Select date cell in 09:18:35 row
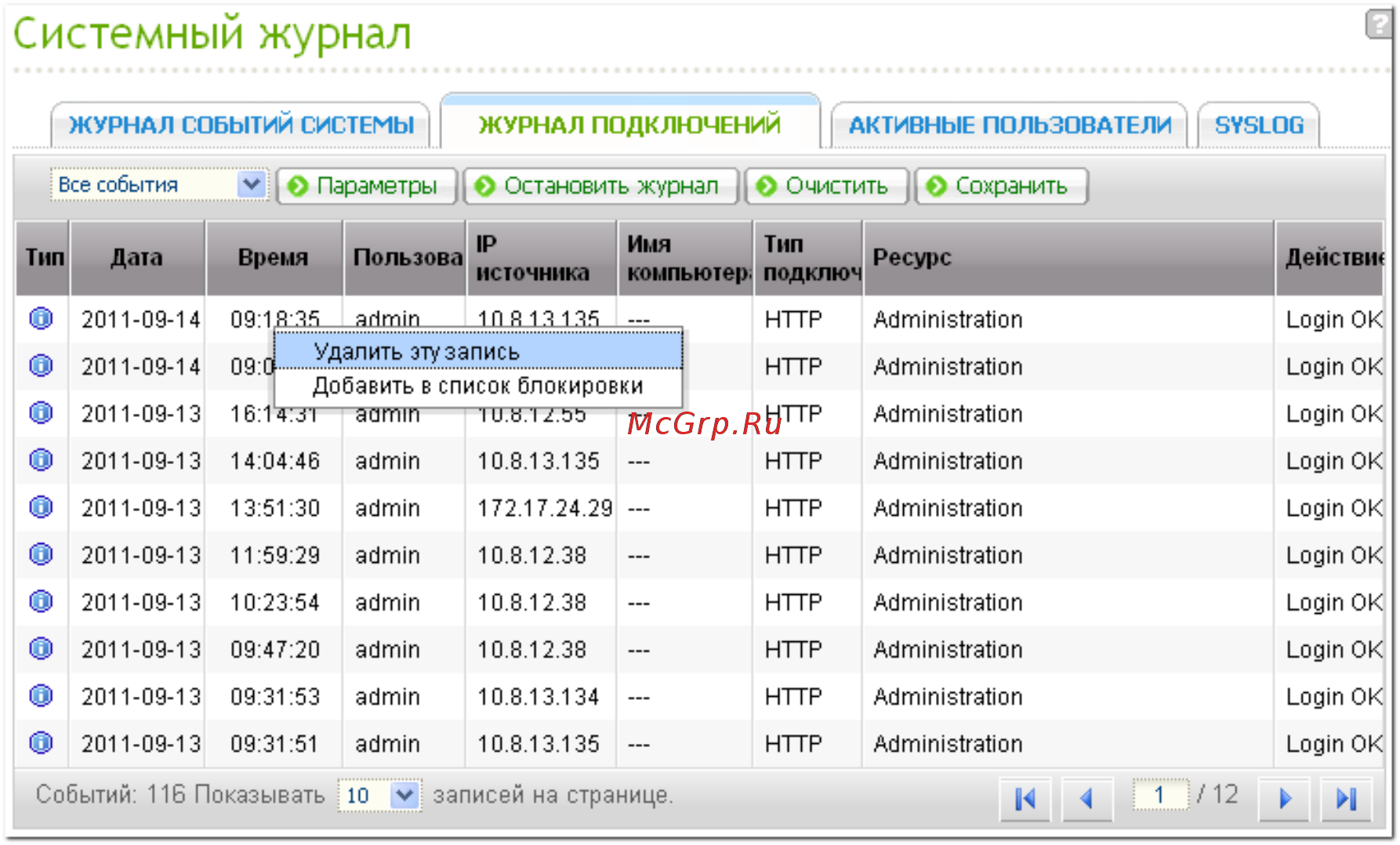This screenshot has width=1400, height=845. pyautogui.click(x=141, y=319)
